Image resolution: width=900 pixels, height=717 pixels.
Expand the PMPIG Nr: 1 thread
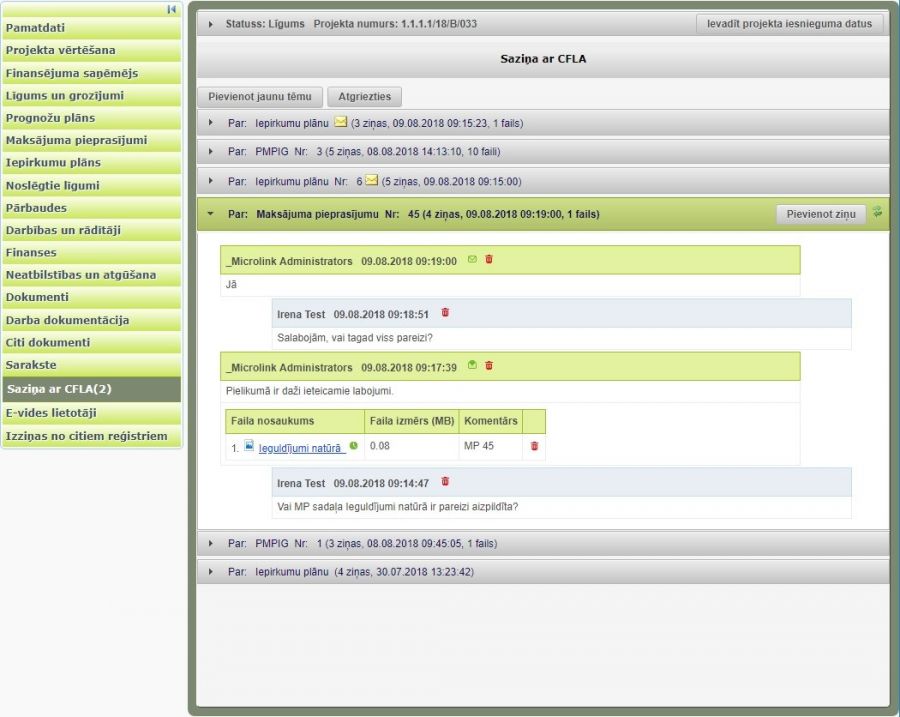pos(211,543)
